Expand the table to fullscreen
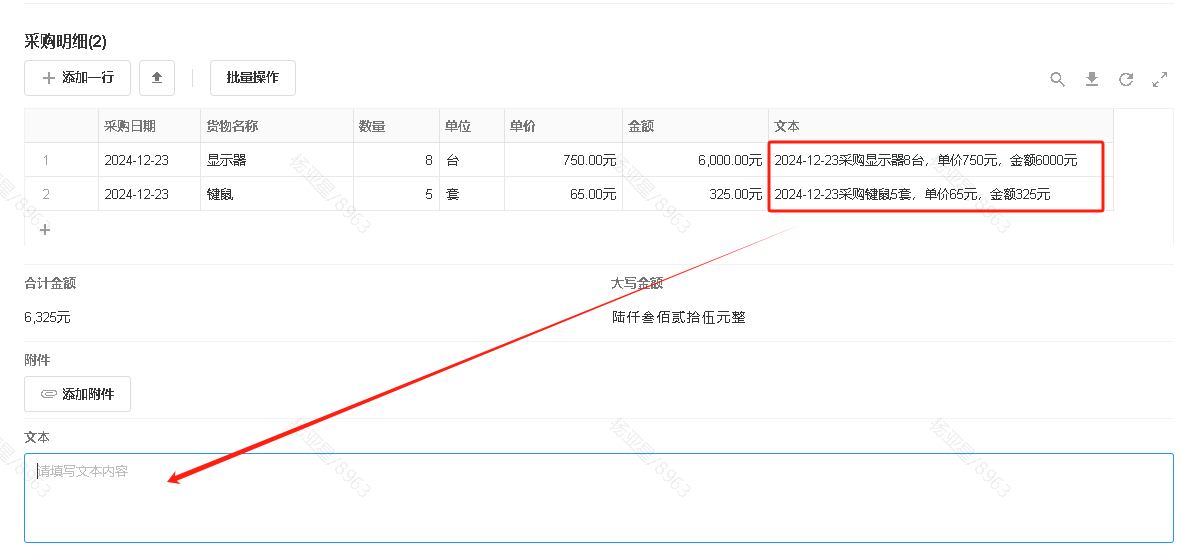 (1160, 79)
